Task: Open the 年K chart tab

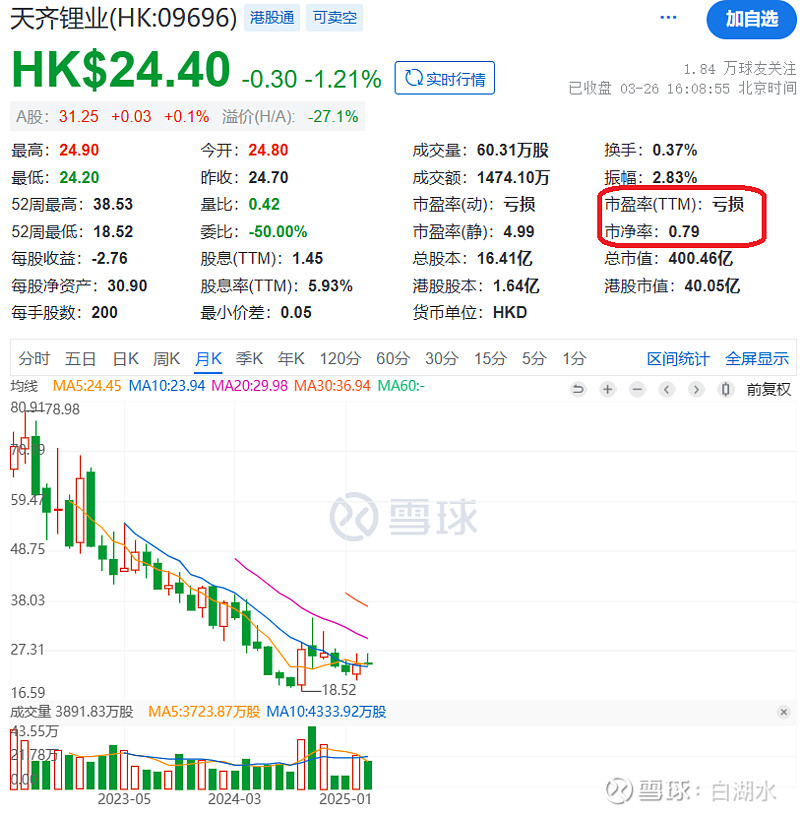Action: [x=291, y=359]
